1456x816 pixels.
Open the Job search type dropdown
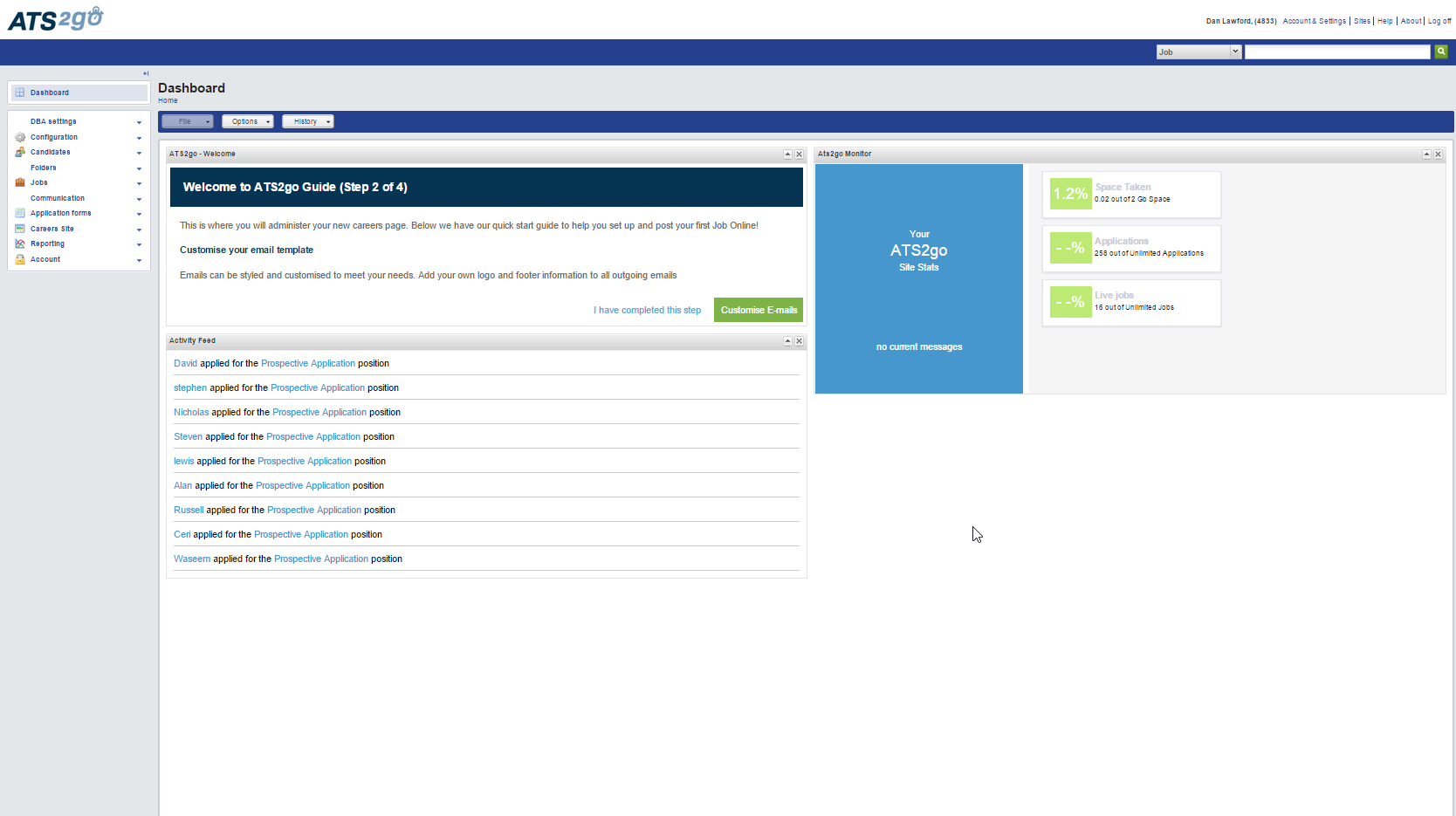(x=1198, y=52)
